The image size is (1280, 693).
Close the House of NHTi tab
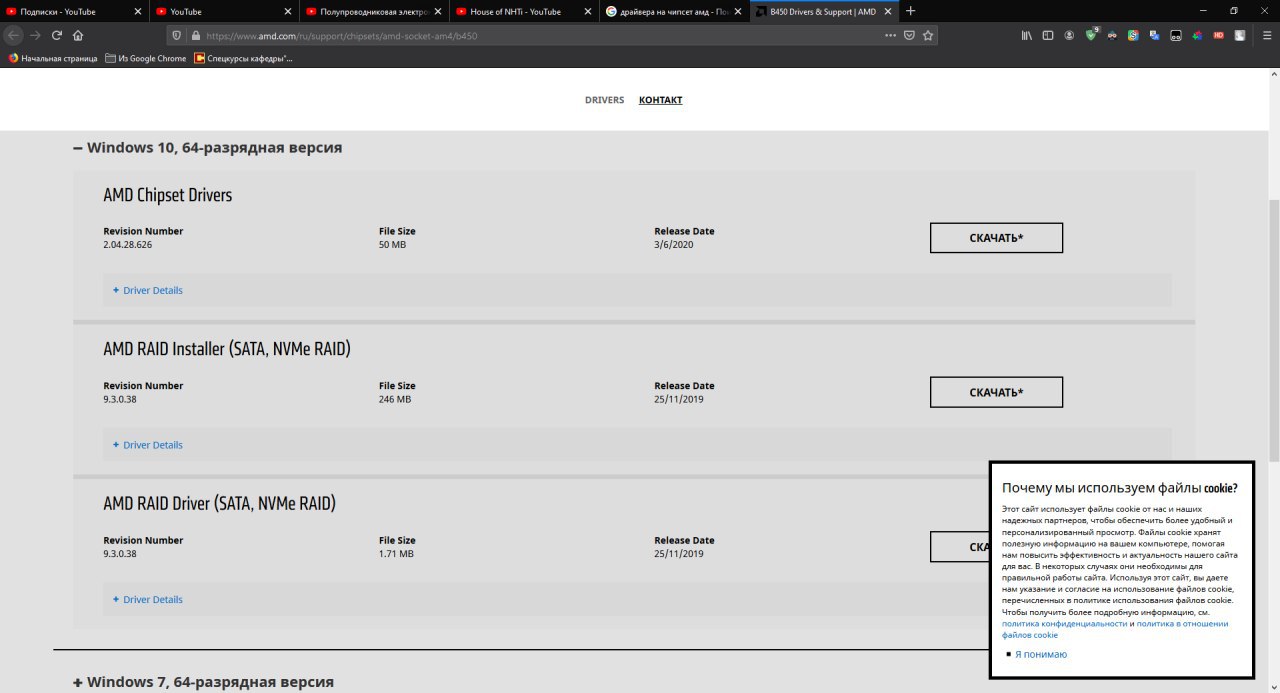[x=588, y=12]
